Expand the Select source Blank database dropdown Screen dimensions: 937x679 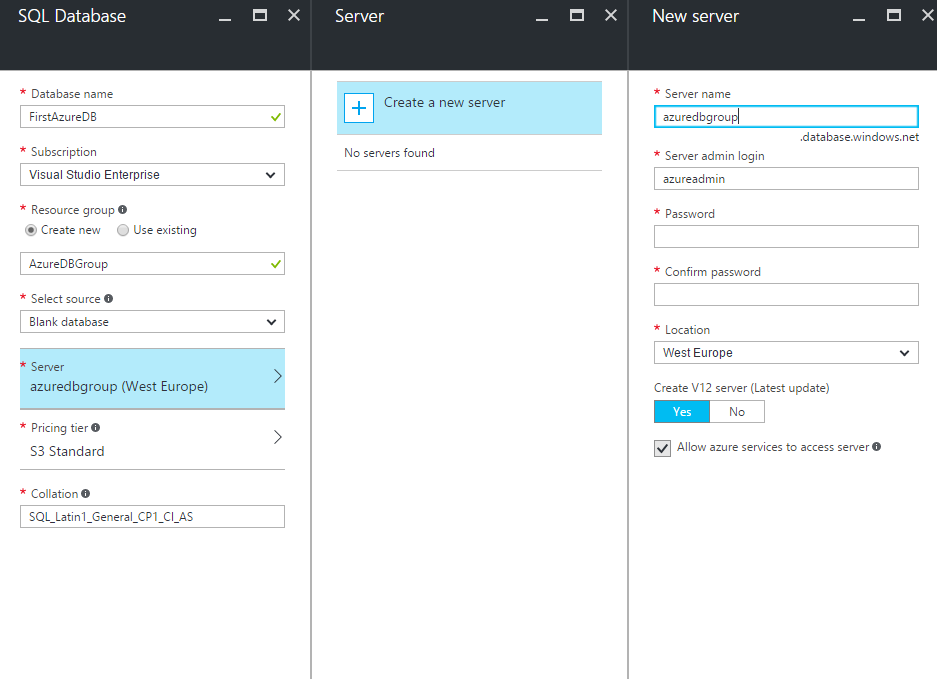(x=152, y=322)
